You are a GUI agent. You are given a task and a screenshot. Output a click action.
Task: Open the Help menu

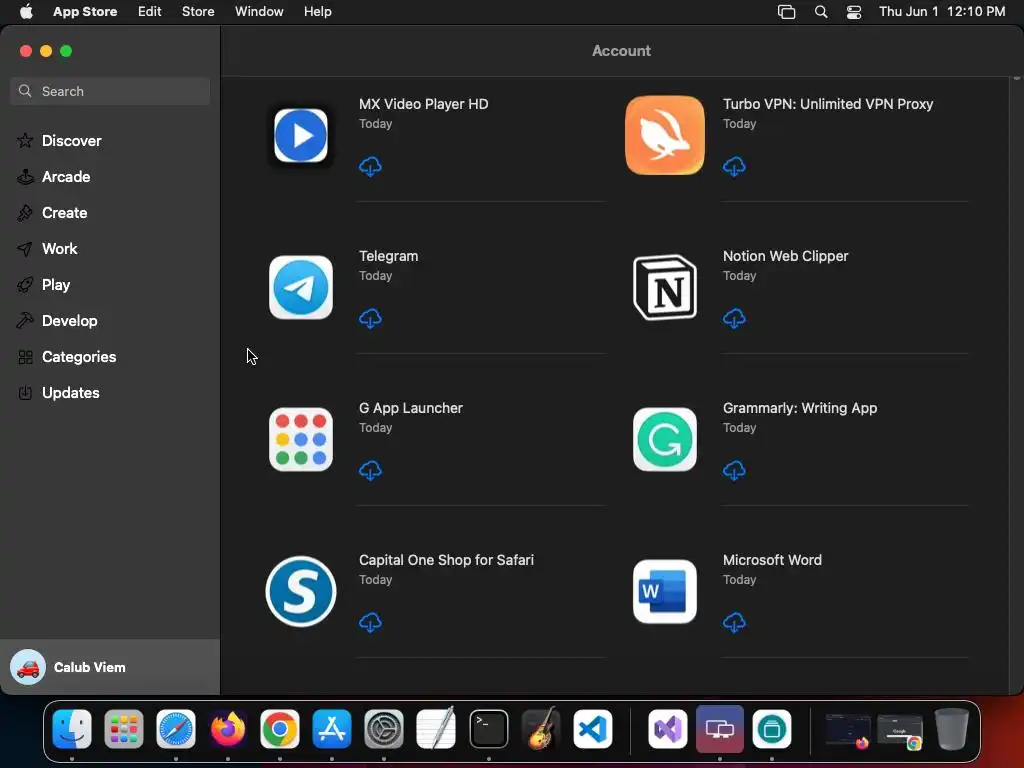[317, 12]
